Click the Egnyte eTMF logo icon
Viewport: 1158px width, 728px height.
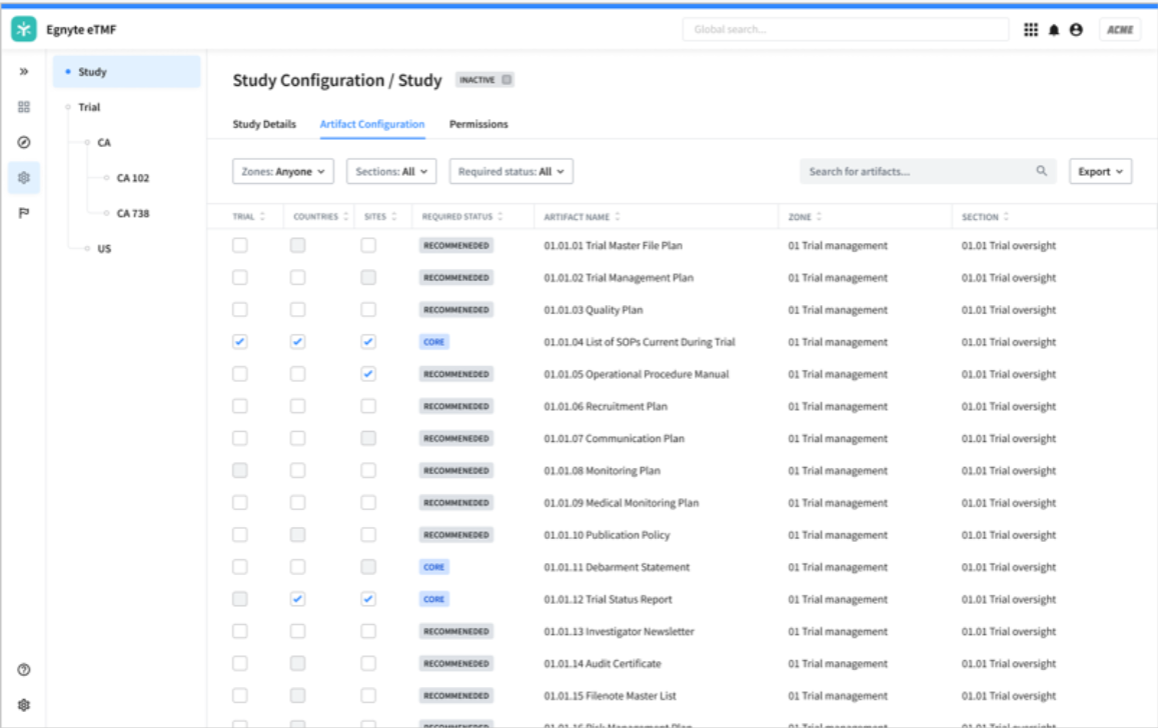24,30
